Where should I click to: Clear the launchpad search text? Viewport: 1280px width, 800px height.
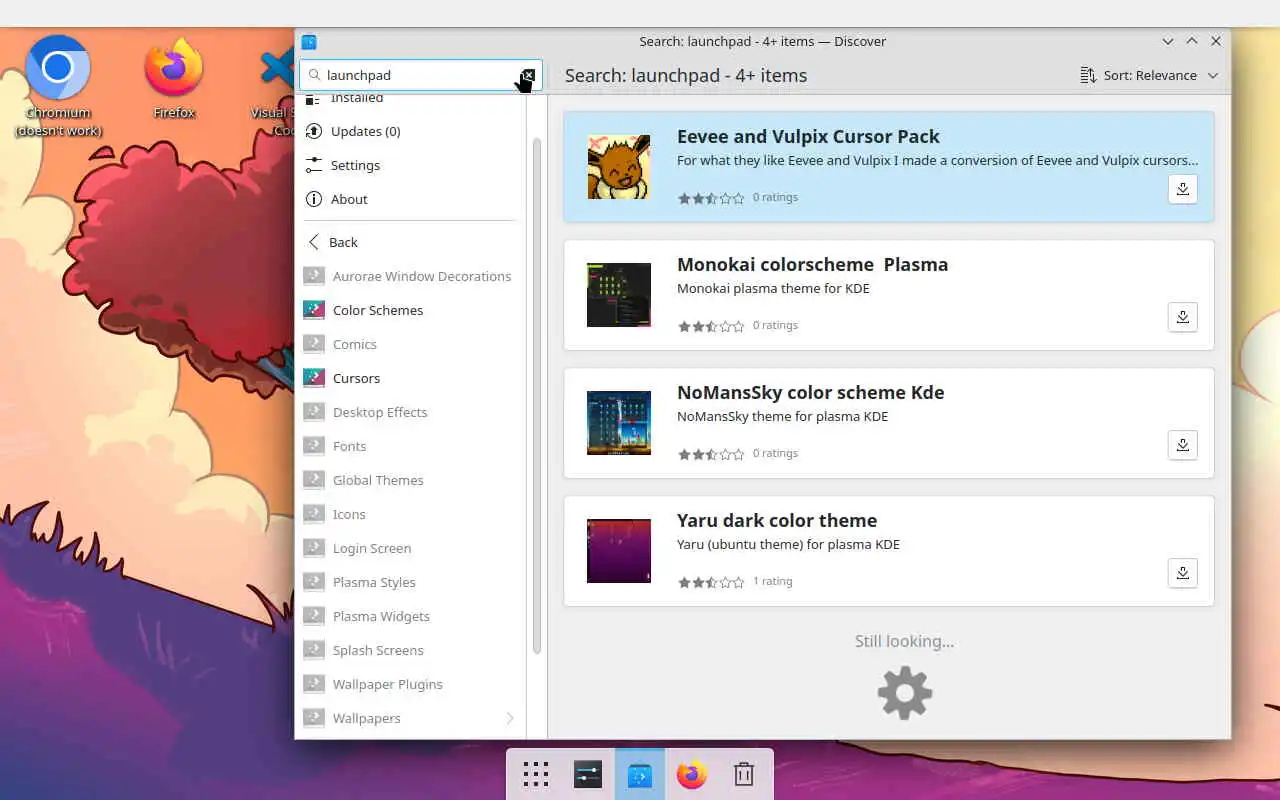click(528, 75)
